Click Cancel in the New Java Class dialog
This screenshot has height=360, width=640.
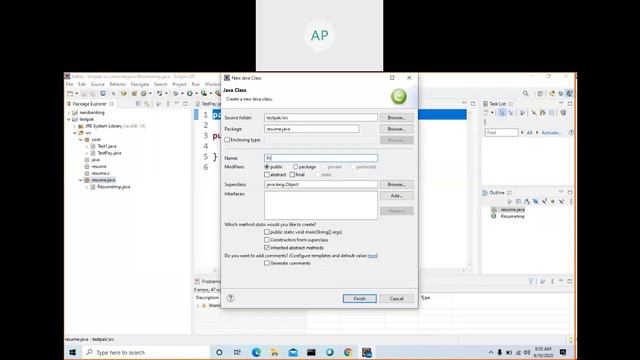coord(396,298)
